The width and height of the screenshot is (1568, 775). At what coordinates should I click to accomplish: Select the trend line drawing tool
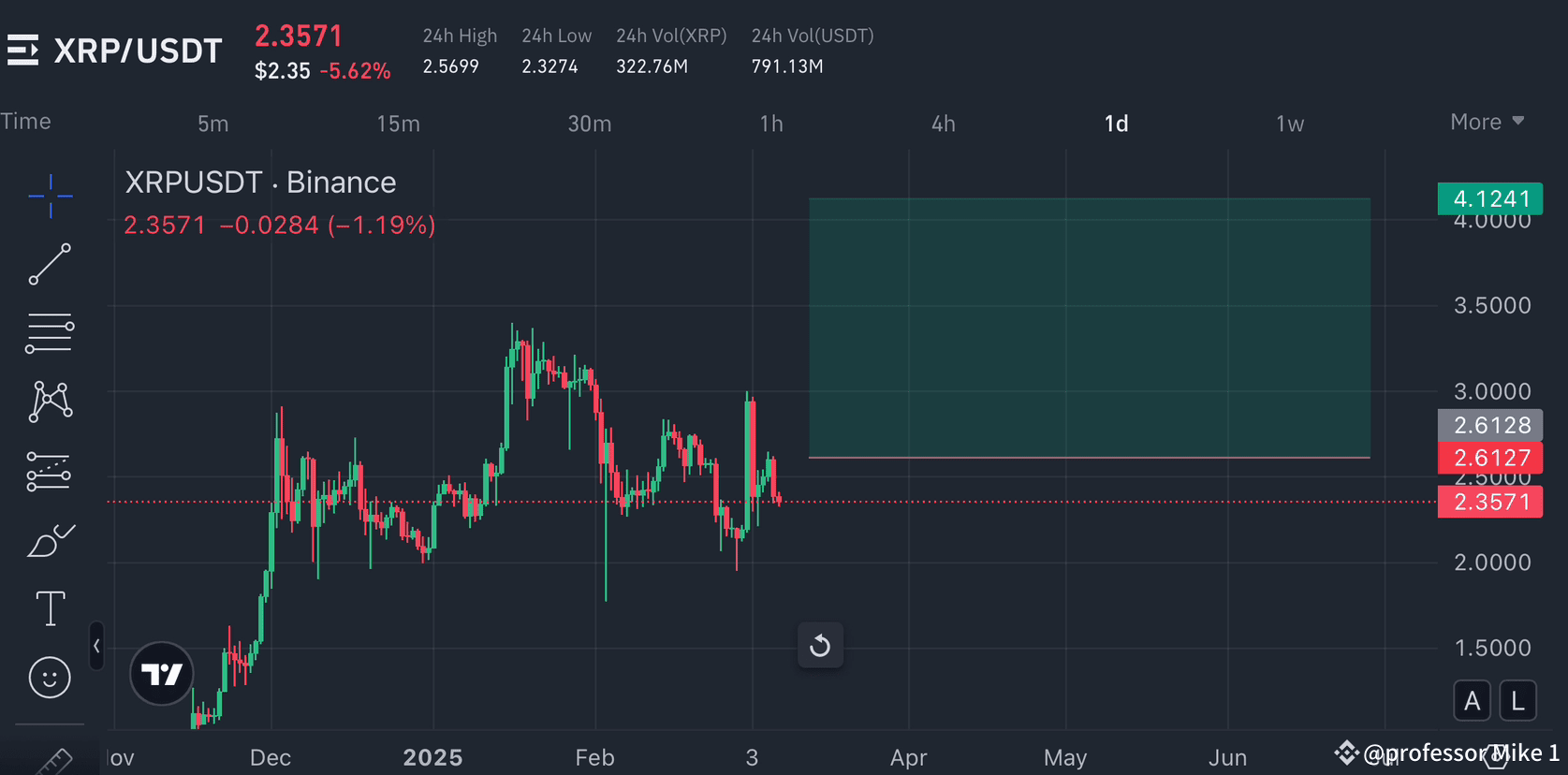pyautogui.click(x=50, y=265)
